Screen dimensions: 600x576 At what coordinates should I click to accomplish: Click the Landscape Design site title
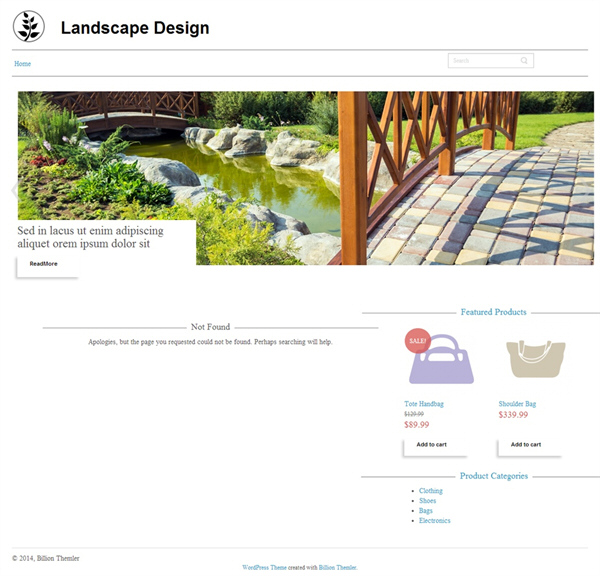(x=135, y=28)
